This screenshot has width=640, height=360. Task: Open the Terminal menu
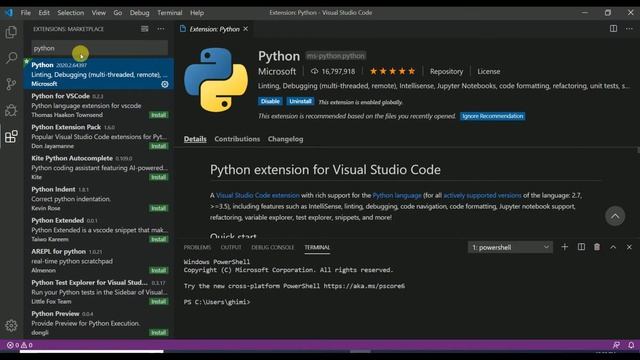(169, 13)
